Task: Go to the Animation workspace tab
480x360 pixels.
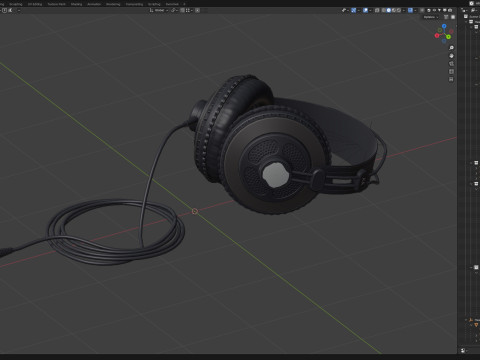Action: point(94,4)
